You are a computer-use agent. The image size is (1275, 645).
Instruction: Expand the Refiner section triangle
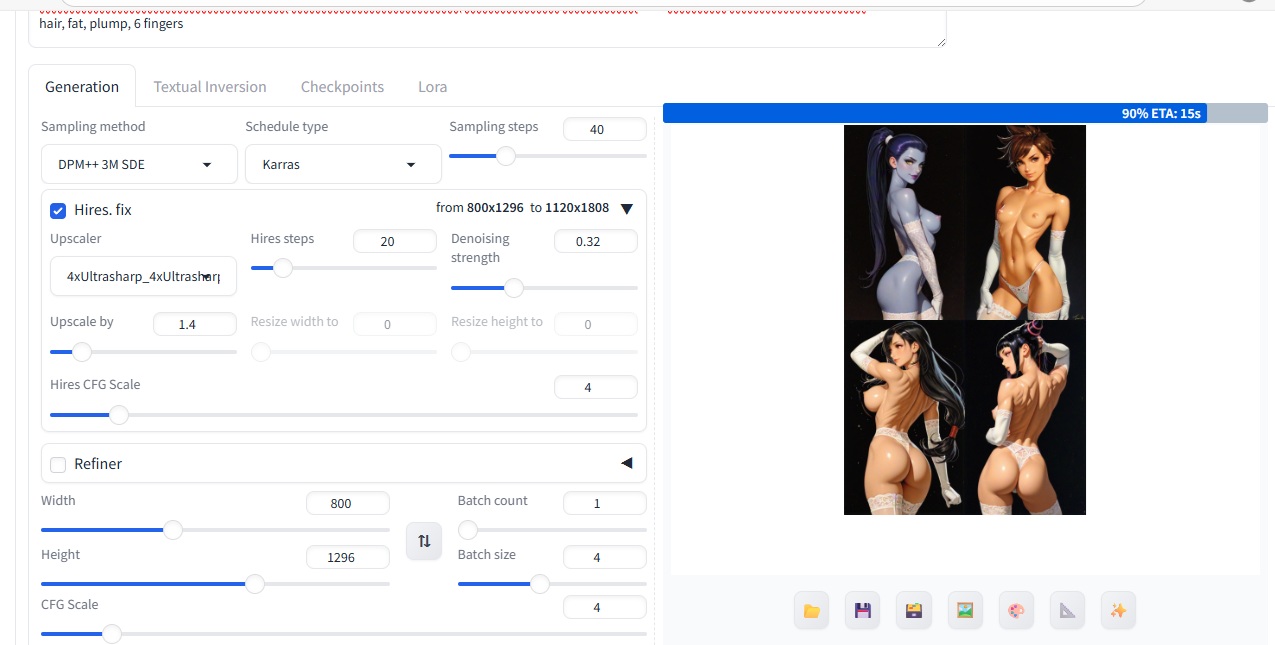point(627,463)
